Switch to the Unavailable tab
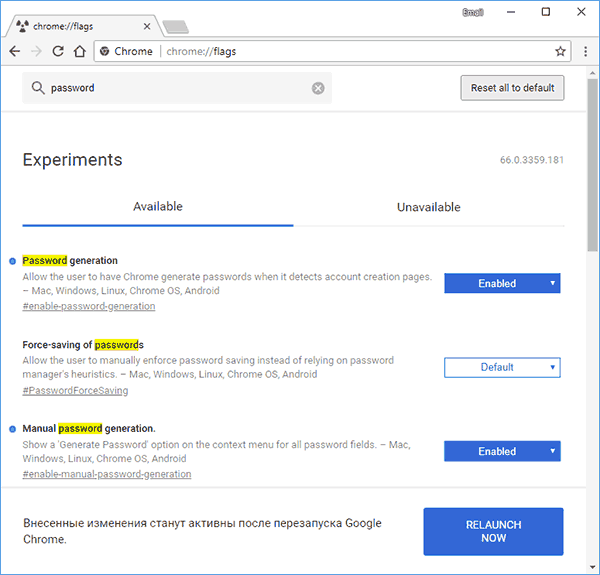The height and width of the screenshot is (575, 600). tap(429, 207)
